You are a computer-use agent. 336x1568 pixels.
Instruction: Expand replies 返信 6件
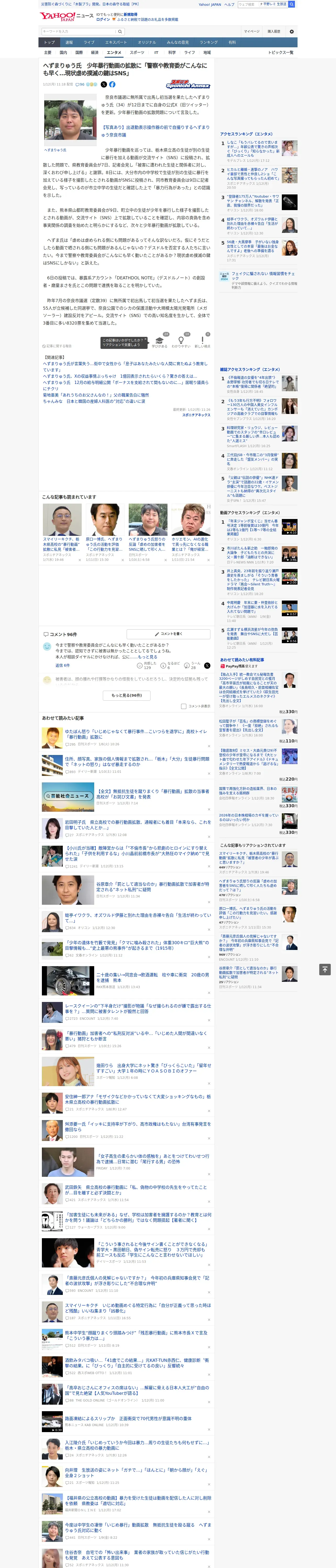coord(63,665)
